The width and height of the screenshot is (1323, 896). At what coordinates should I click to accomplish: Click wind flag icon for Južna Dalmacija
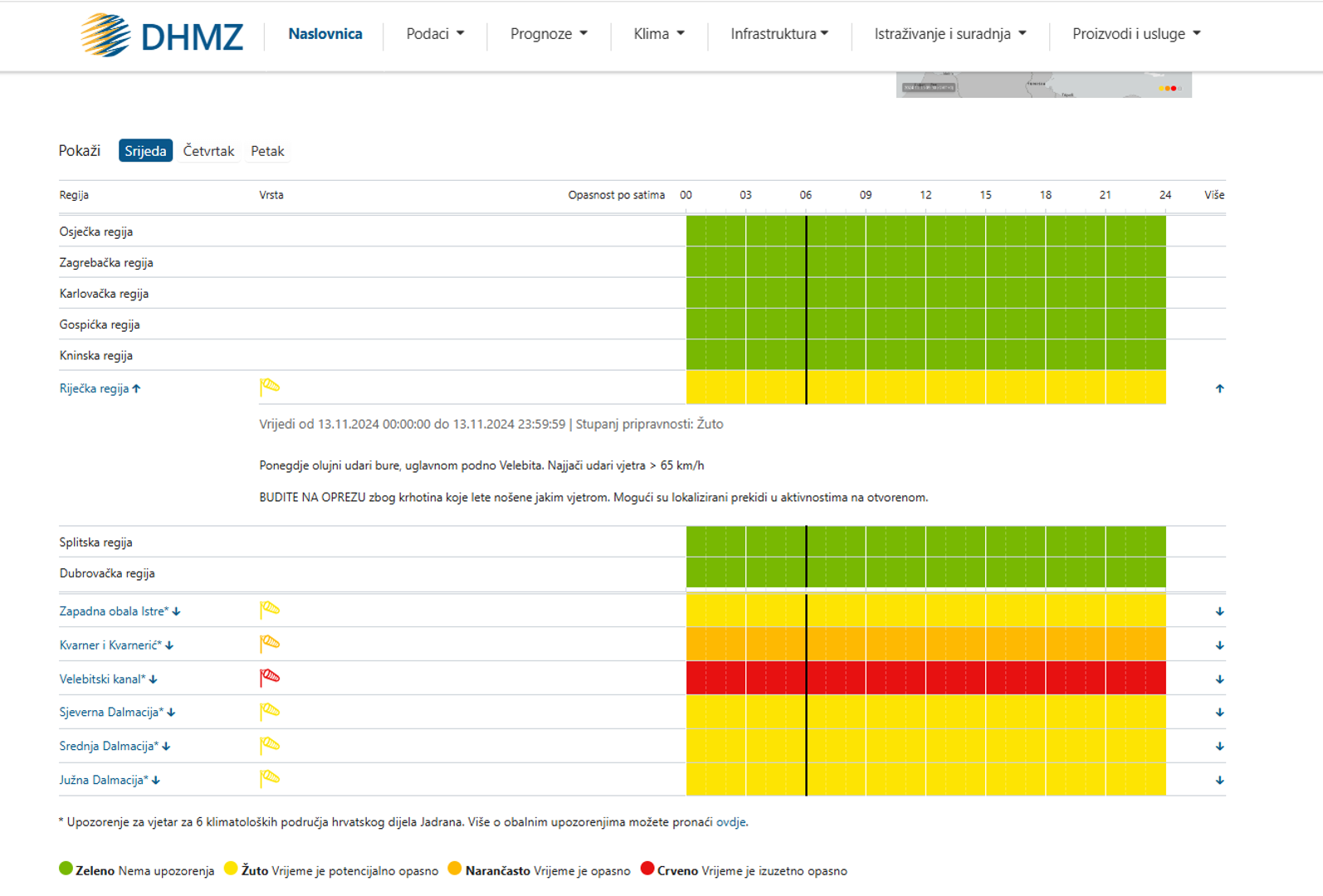270,779
